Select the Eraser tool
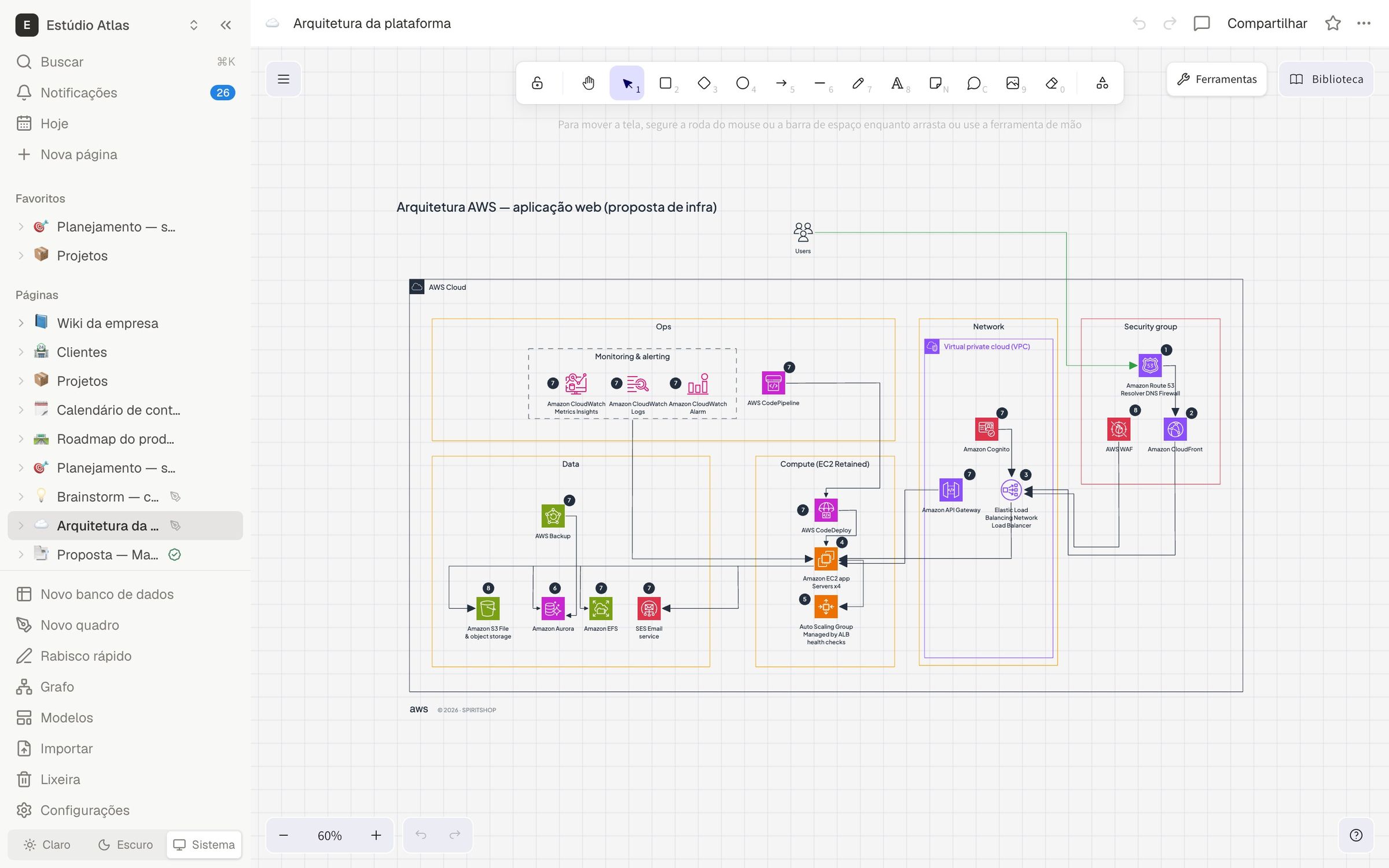 pos(1052,83)
